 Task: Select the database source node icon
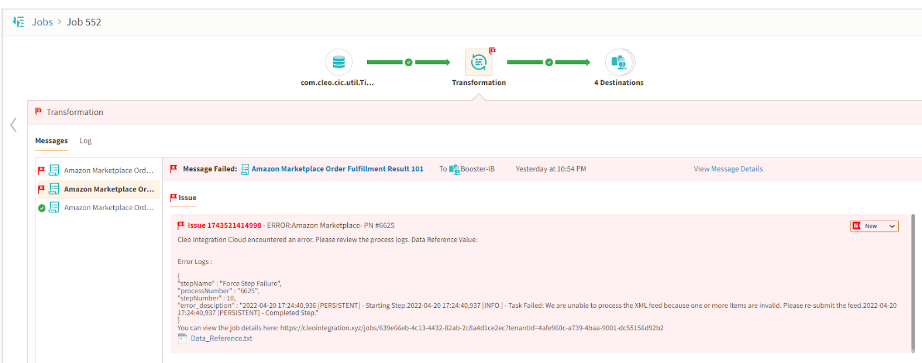click(x=338, y=62)
